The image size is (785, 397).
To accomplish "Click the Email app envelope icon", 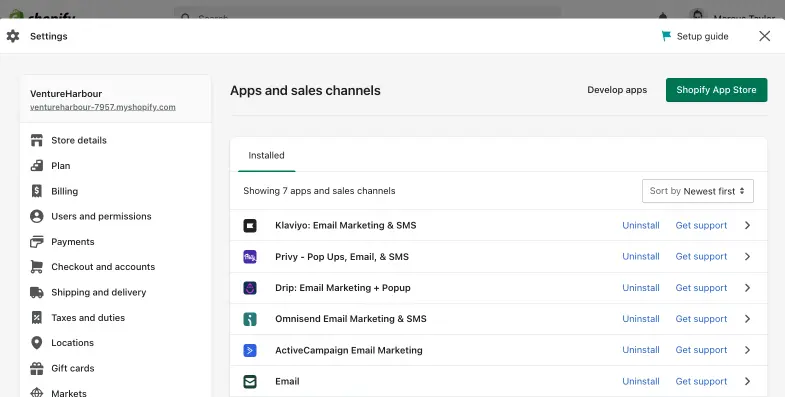I will 250,381.
